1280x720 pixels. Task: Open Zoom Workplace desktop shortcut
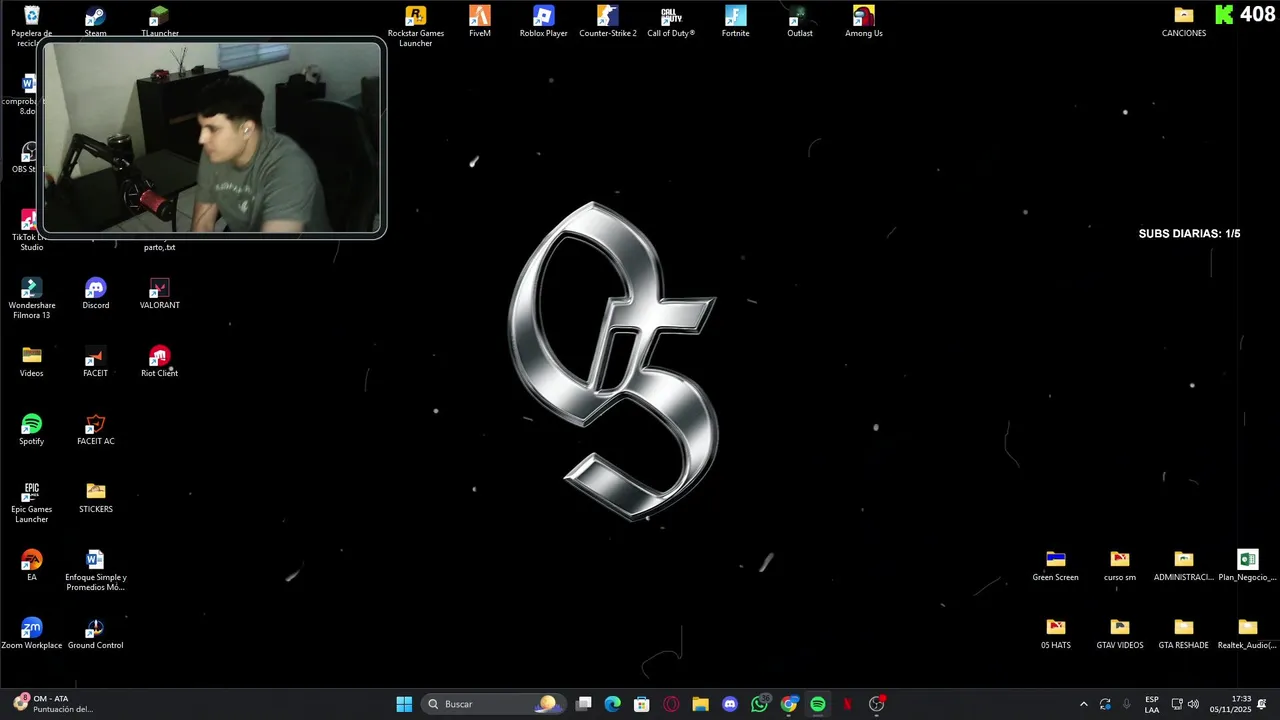[32, 634]
